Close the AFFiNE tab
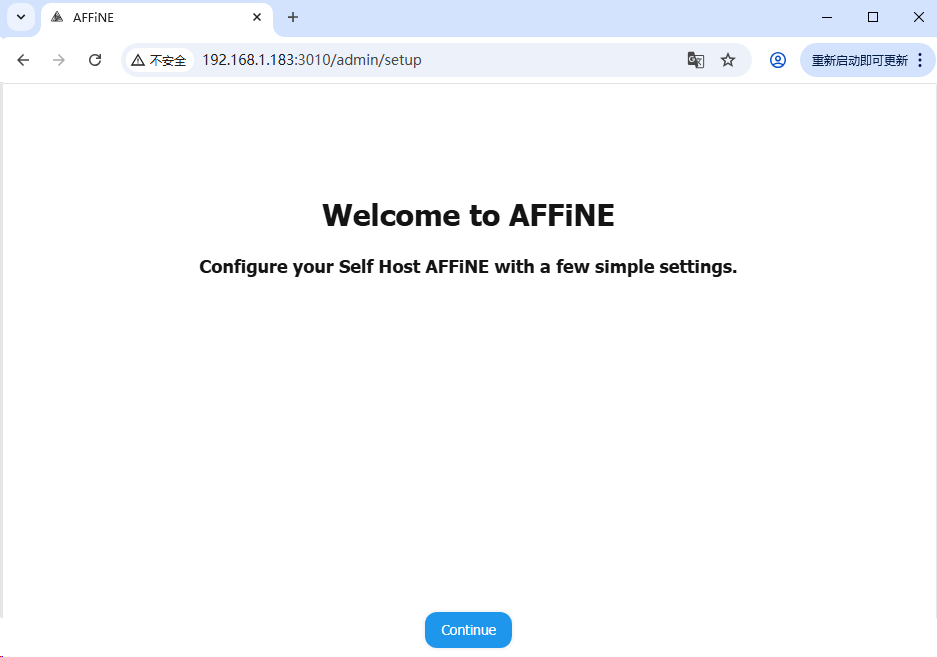Screen dimensions: 937x657 tap(257, 17)
